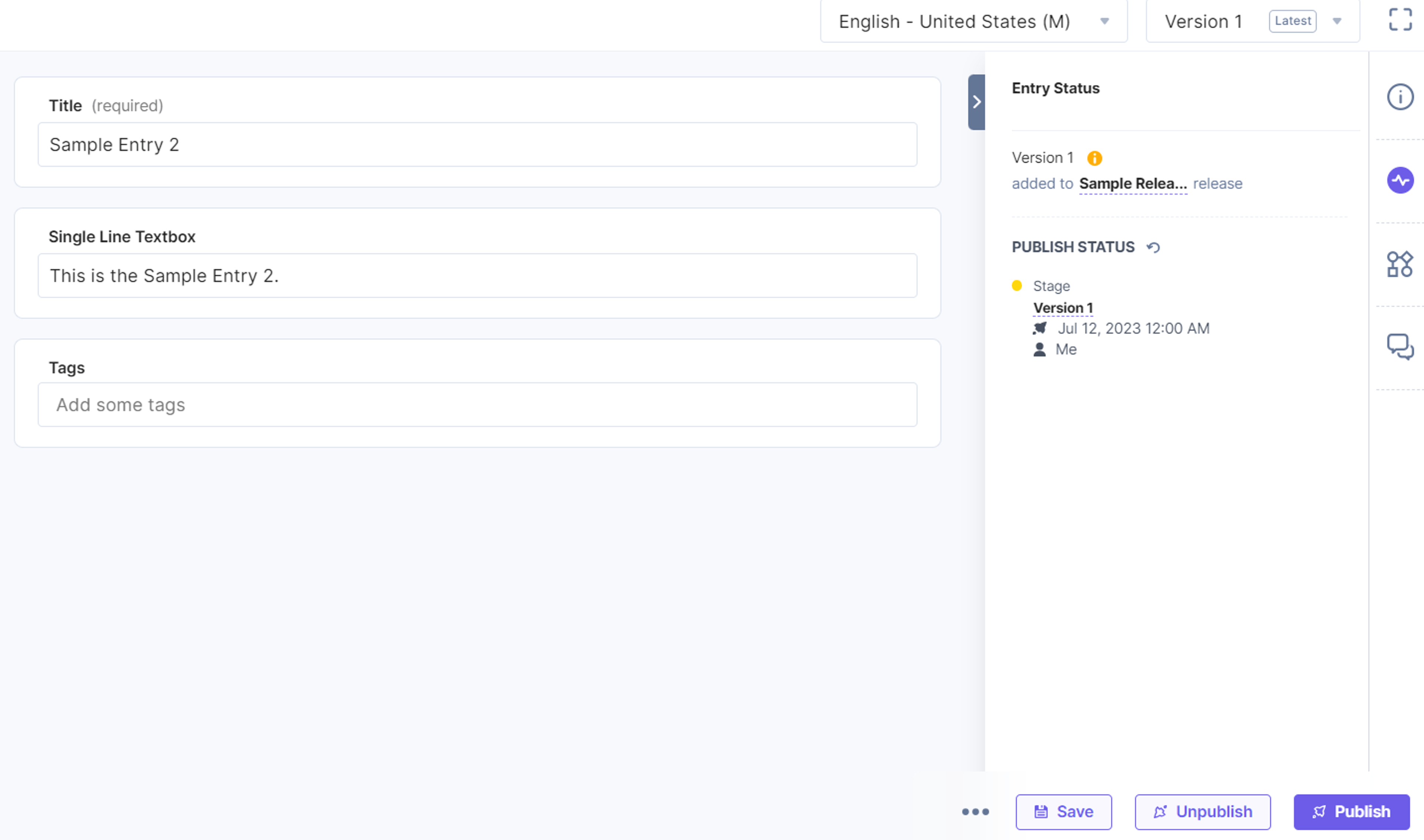Click the Publish button
1424x840 pixels.
(x=1351, y=812)
